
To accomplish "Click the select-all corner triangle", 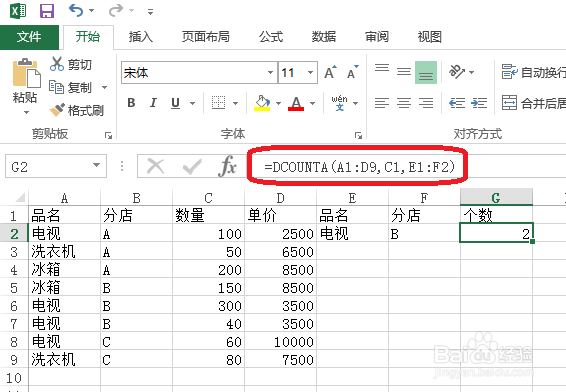I will [x=19, y=197].
